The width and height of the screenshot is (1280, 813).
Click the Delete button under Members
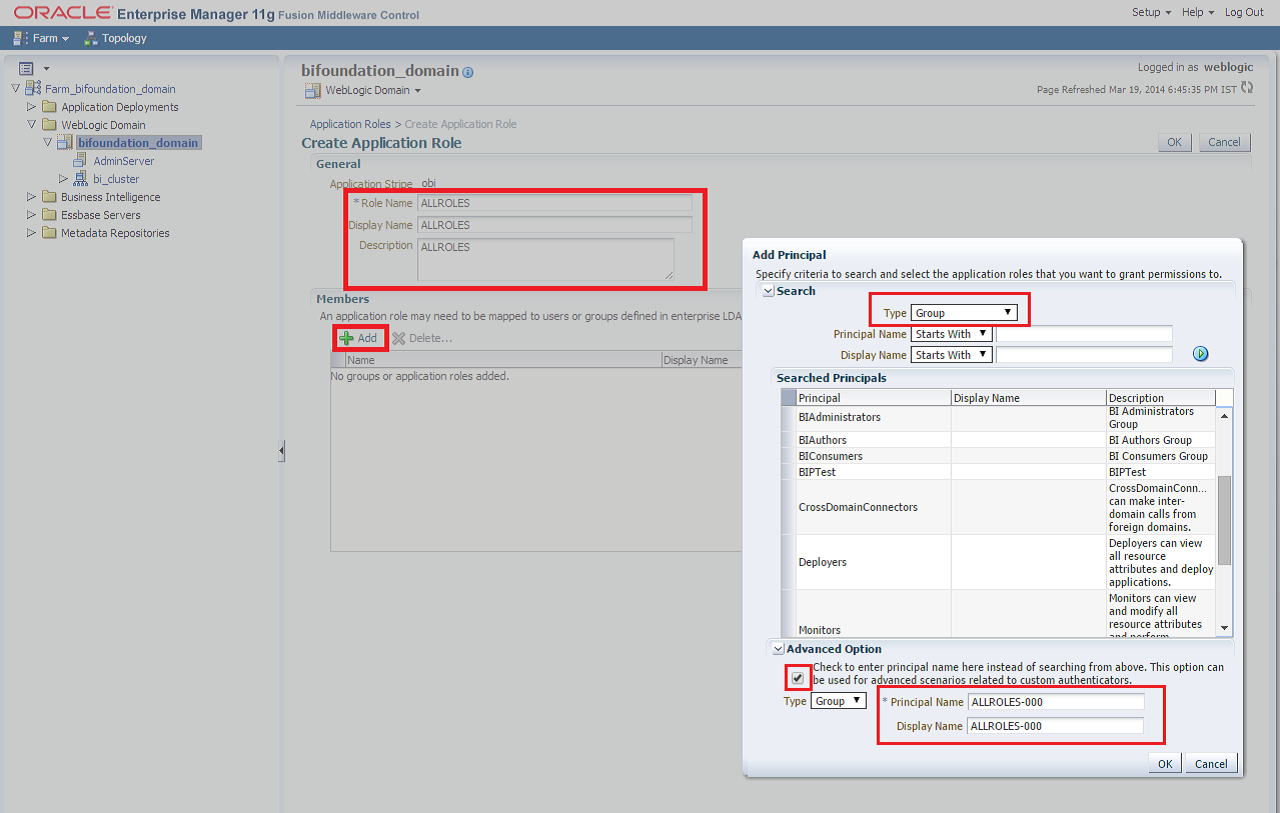pos(422,338)
